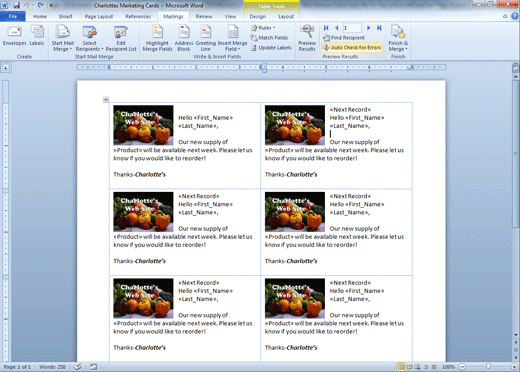520x372 pixels.
Task: Click Save in Quick Access Toolbar
Action: [x=16, y=5]
